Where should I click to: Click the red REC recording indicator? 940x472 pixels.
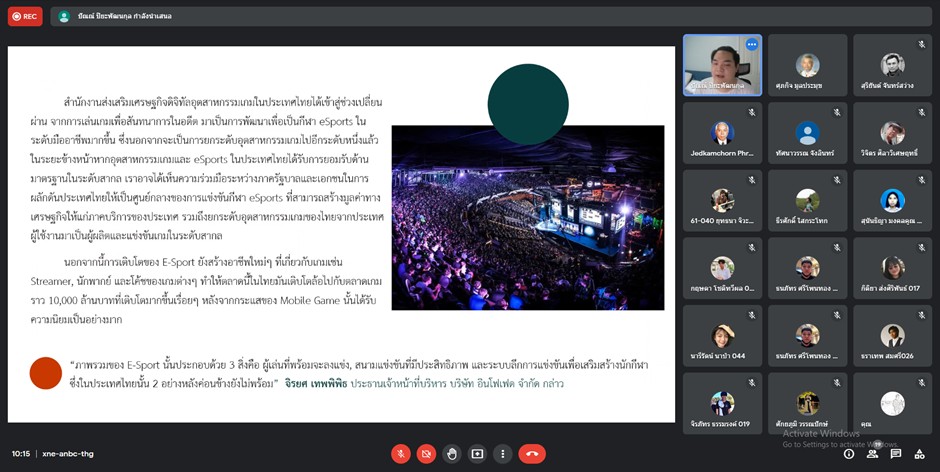[25, 17]
